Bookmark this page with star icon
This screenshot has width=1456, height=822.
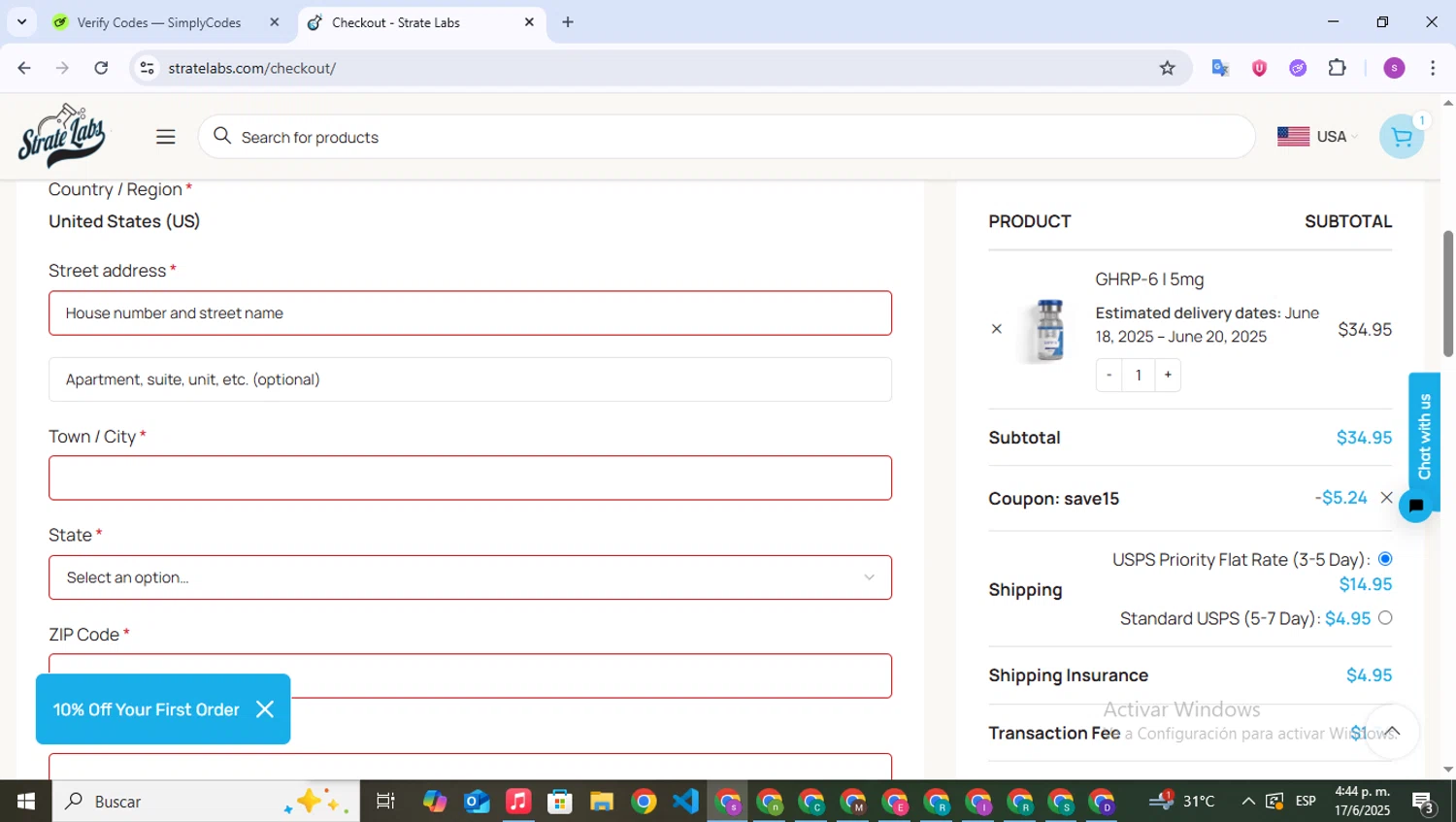click(x=1167, y=68)
